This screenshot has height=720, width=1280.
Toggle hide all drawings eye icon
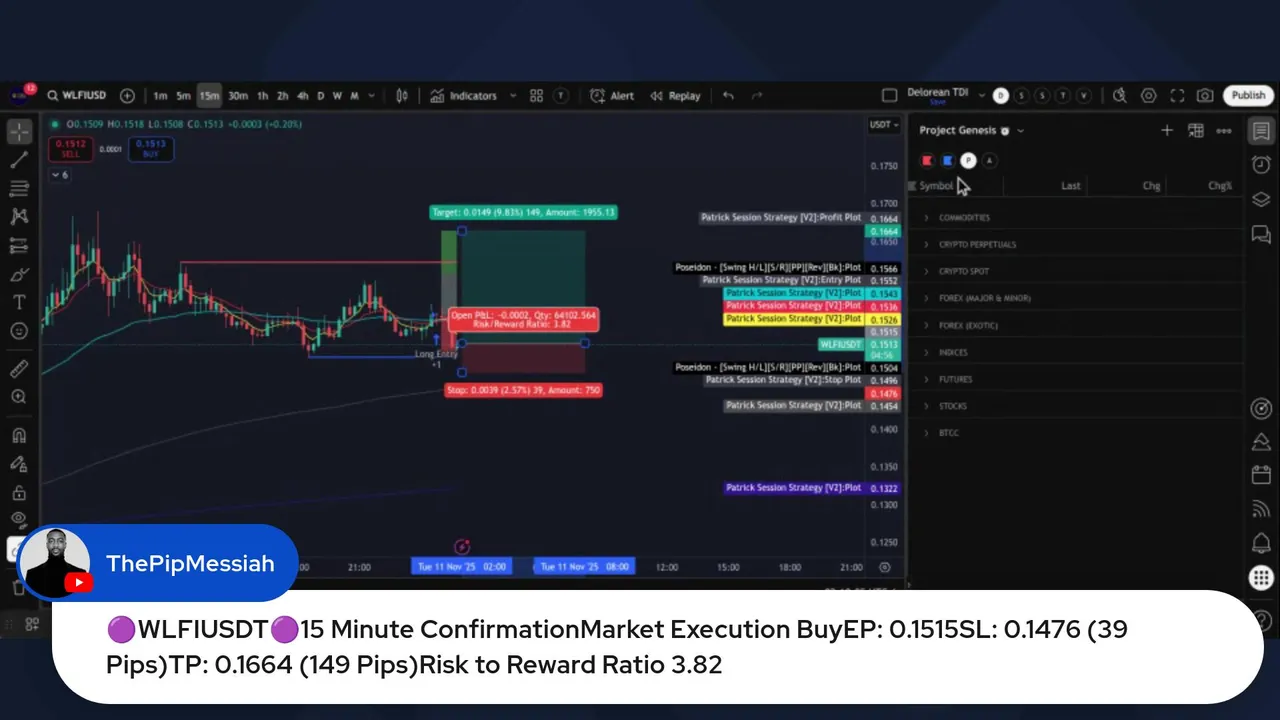coord(19,519)
